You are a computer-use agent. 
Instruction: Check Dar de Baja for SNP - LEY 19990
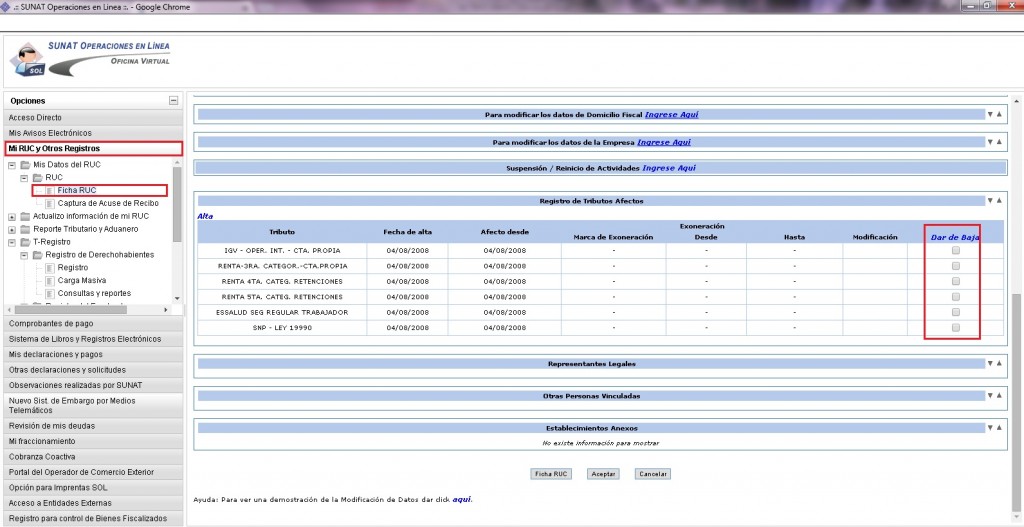click(955, 328)
